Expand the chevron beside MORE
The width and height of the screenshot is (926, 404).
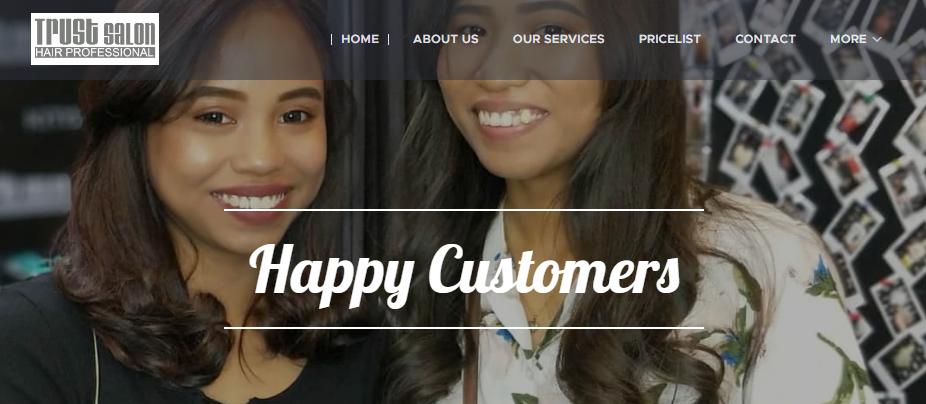click(877, 40)
